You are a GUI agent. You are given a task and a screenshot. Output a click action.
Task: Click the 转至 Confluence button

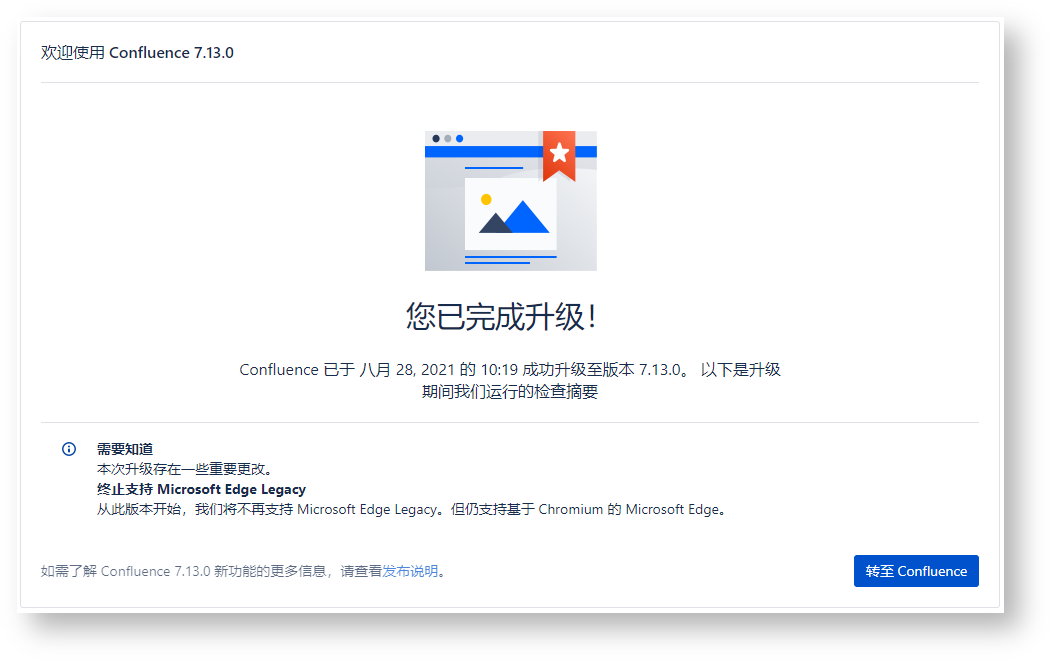915,571
